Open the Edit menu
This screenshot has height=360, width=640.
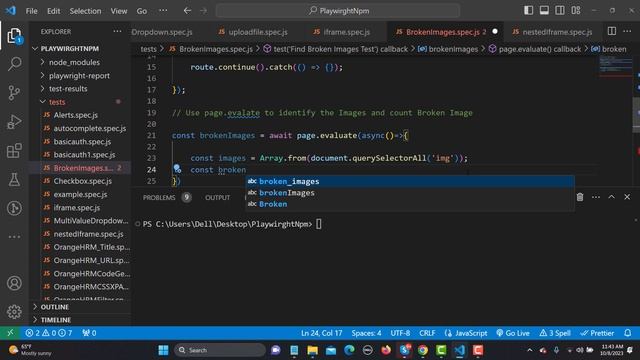(53, 11)
